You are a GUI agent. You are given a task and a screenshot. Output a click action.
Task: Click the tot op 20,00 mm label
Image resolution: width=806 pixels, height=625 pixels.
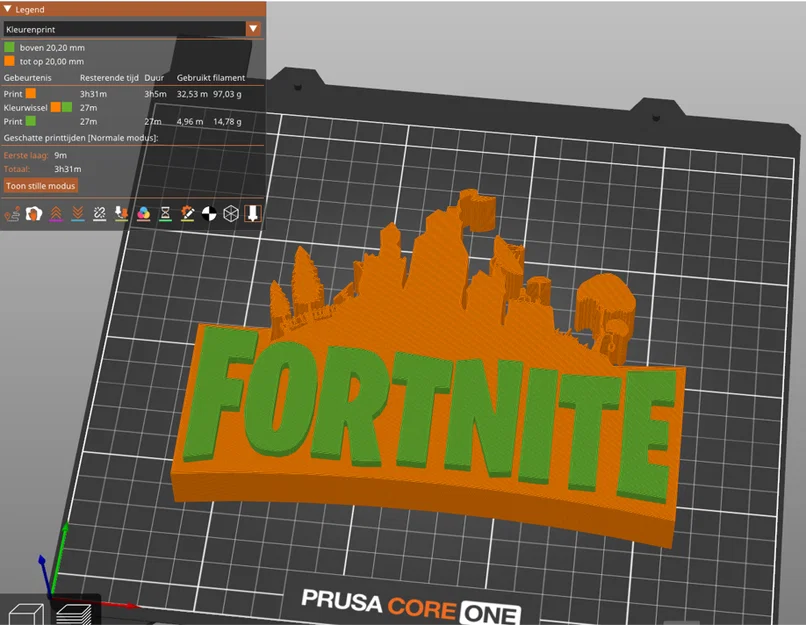pyautogui.click(x=51, y=62)
